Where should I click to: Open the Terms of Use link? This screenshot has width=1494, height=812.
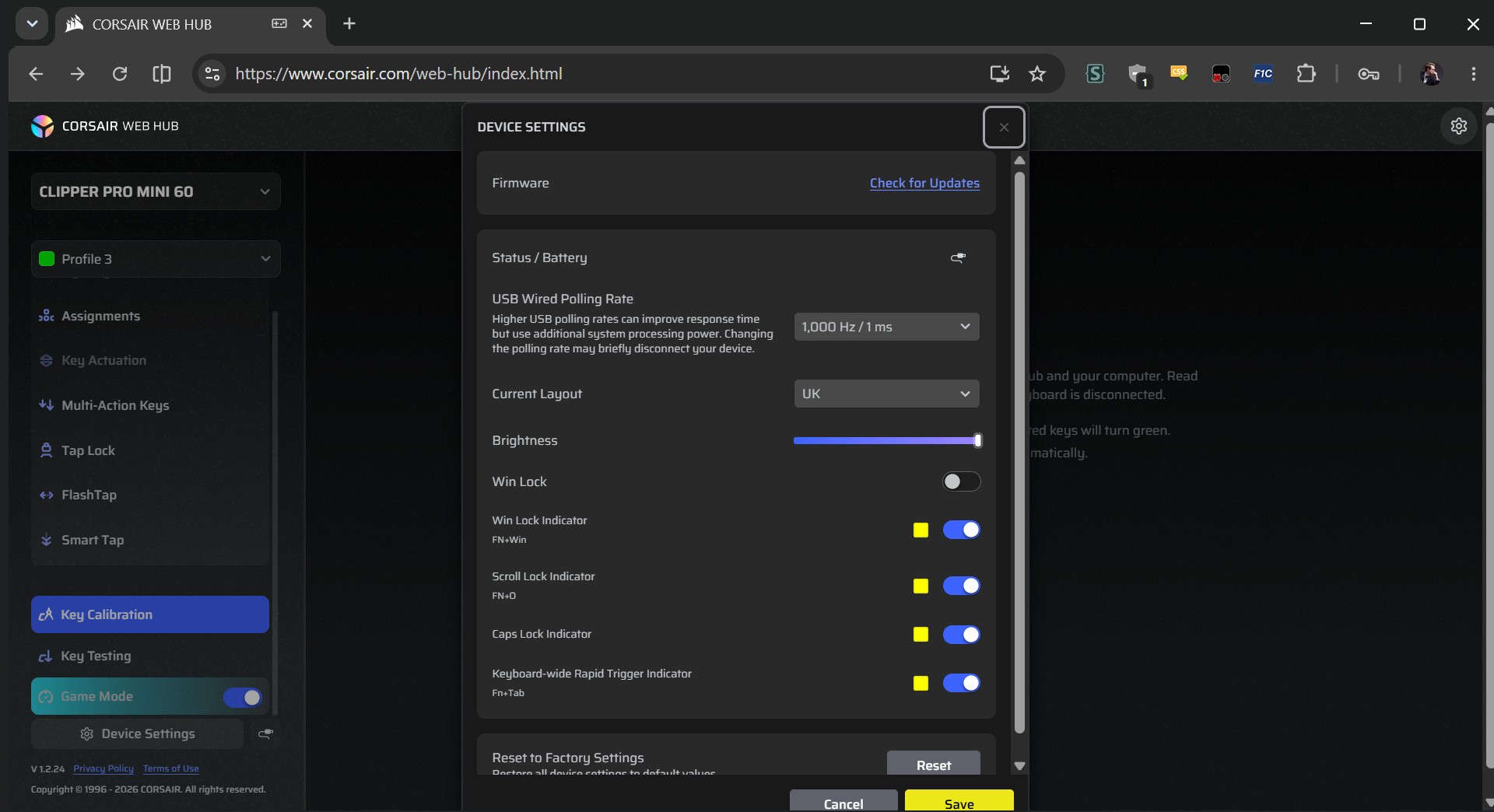click(x=170, y=768)
